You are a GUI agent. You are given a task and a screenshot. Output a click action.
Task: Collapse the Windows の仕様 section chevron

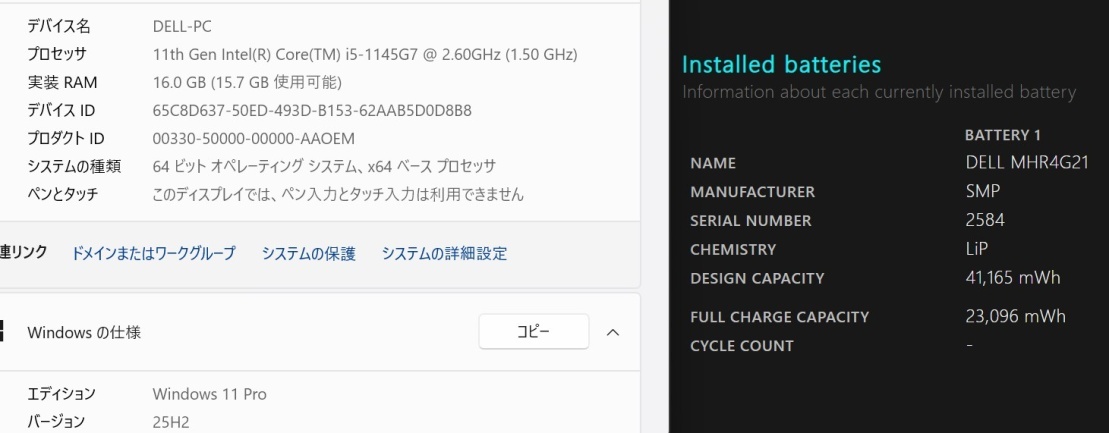[x=614, y=332]
